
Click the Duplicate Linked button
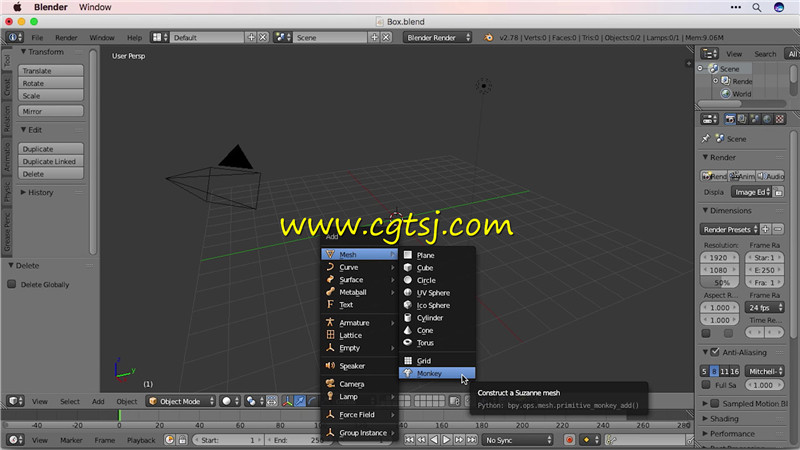51,161
